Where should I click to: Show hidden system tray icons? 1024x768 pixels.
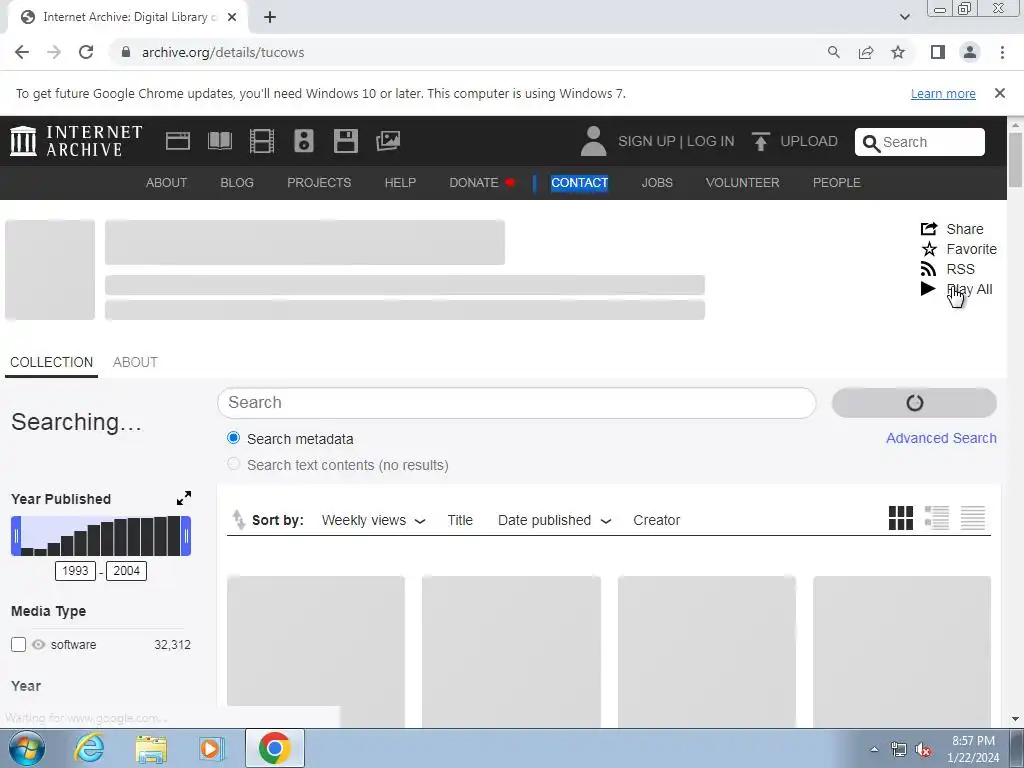point(874,750)
